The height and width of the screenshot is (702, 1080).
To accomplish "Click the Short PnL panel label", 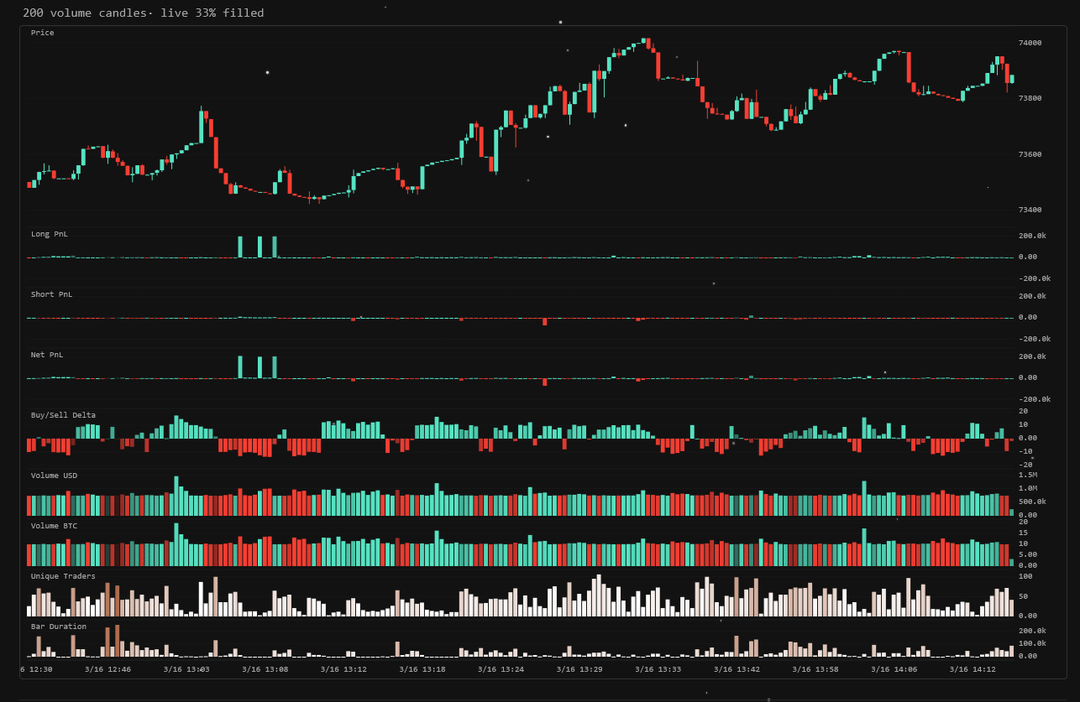I will (x=50, y=295).
